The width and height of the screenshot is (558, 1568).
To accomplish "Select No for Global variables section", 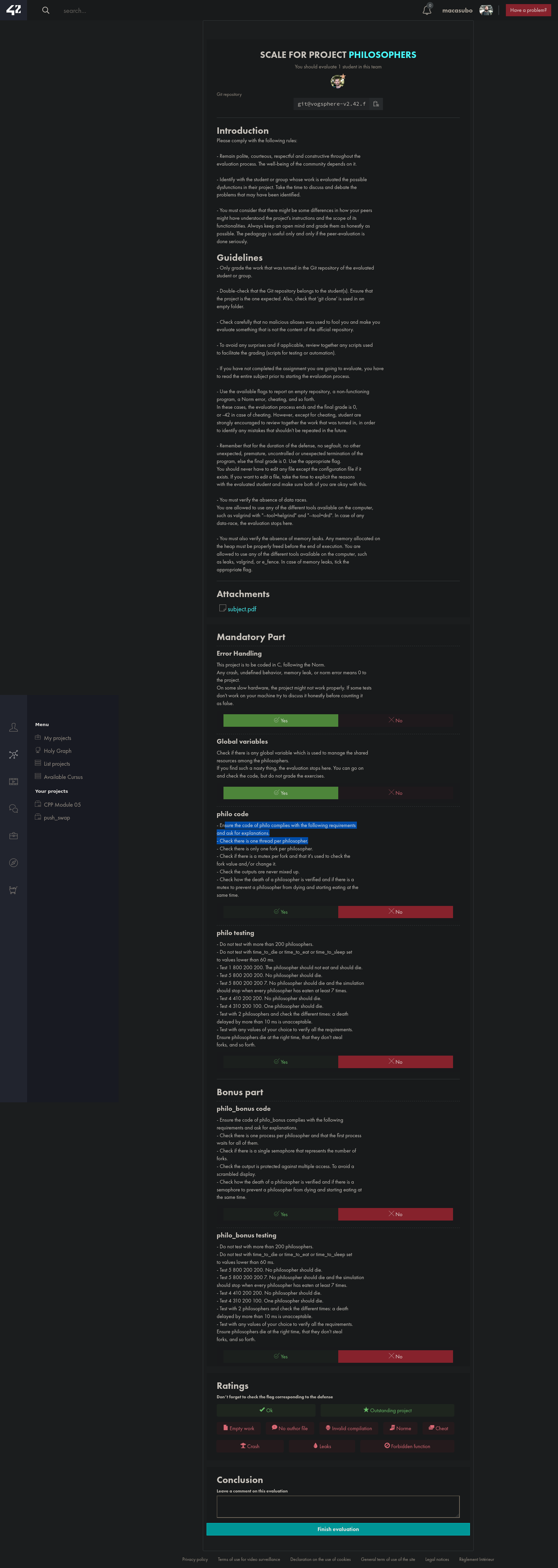I will tap(395, 793).
